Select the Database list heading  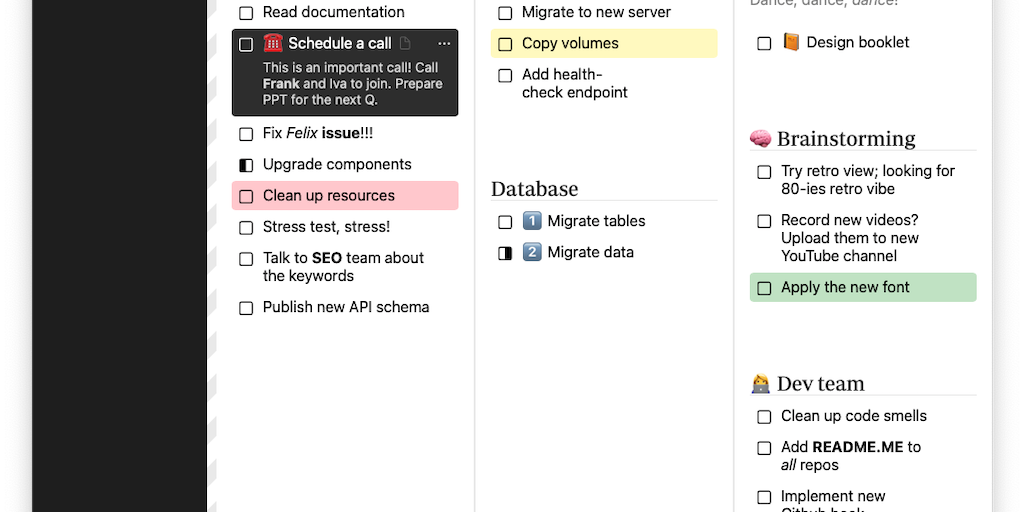coord(534,189)
